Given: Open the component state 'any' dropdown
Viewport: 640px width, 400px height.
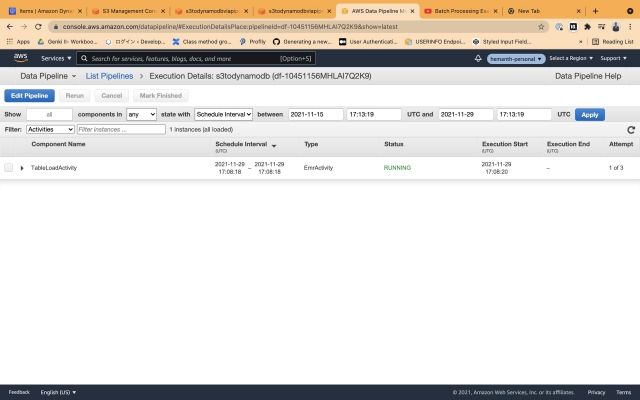Looking at the screenshot, I should click(141, 114).
